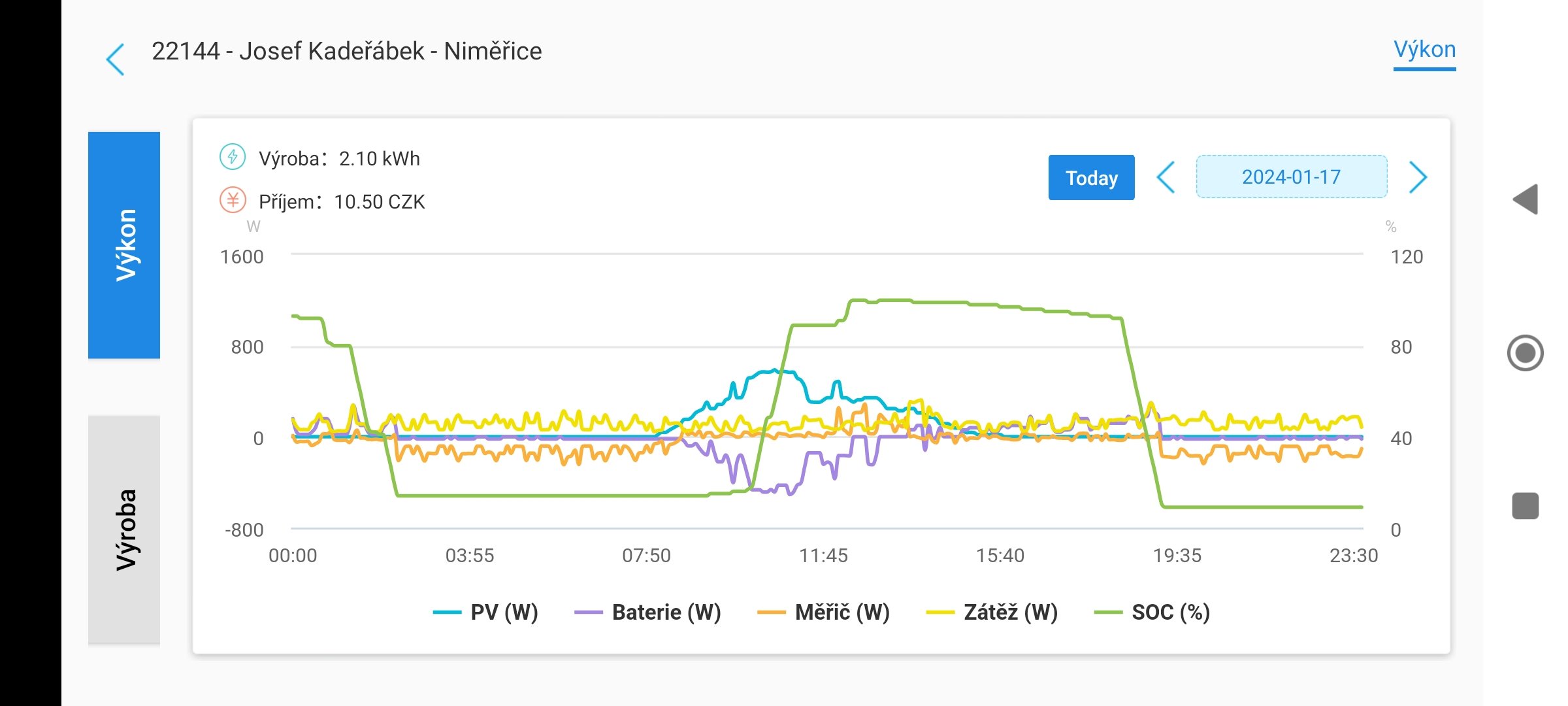Screen dimensions: 1568x706
Task: Click the green SOC legend color line
Action: (1108, 613)
